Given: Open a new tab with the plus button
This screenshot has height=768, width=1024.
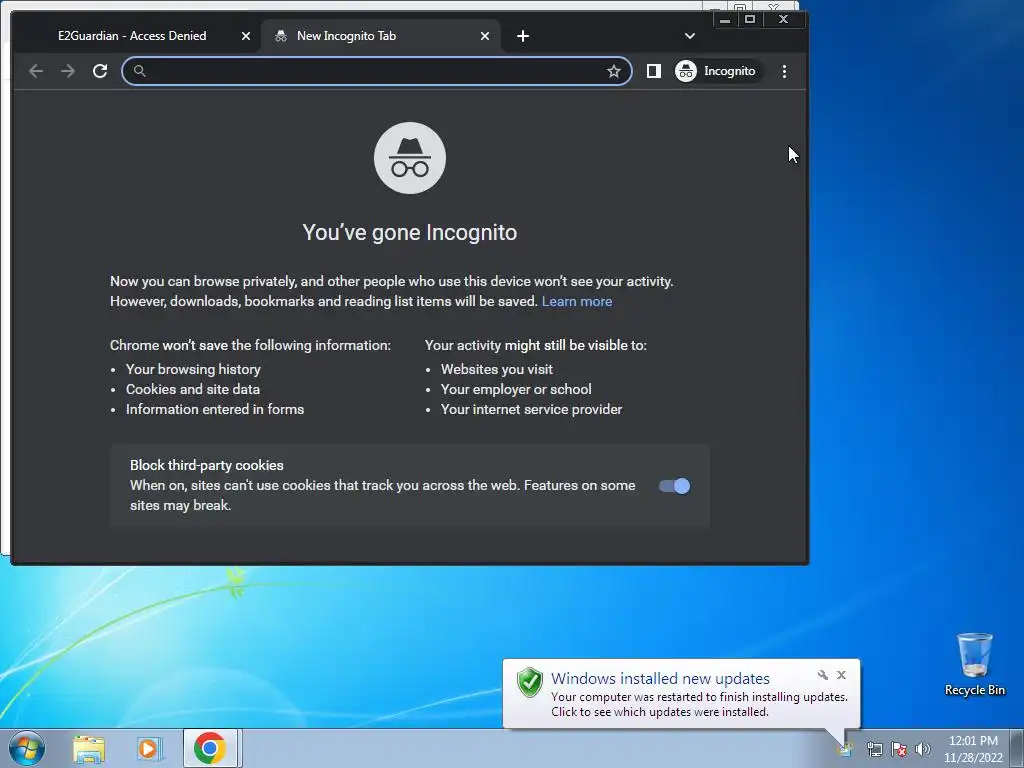Looking at the screenshot, I should coord(522,36).
